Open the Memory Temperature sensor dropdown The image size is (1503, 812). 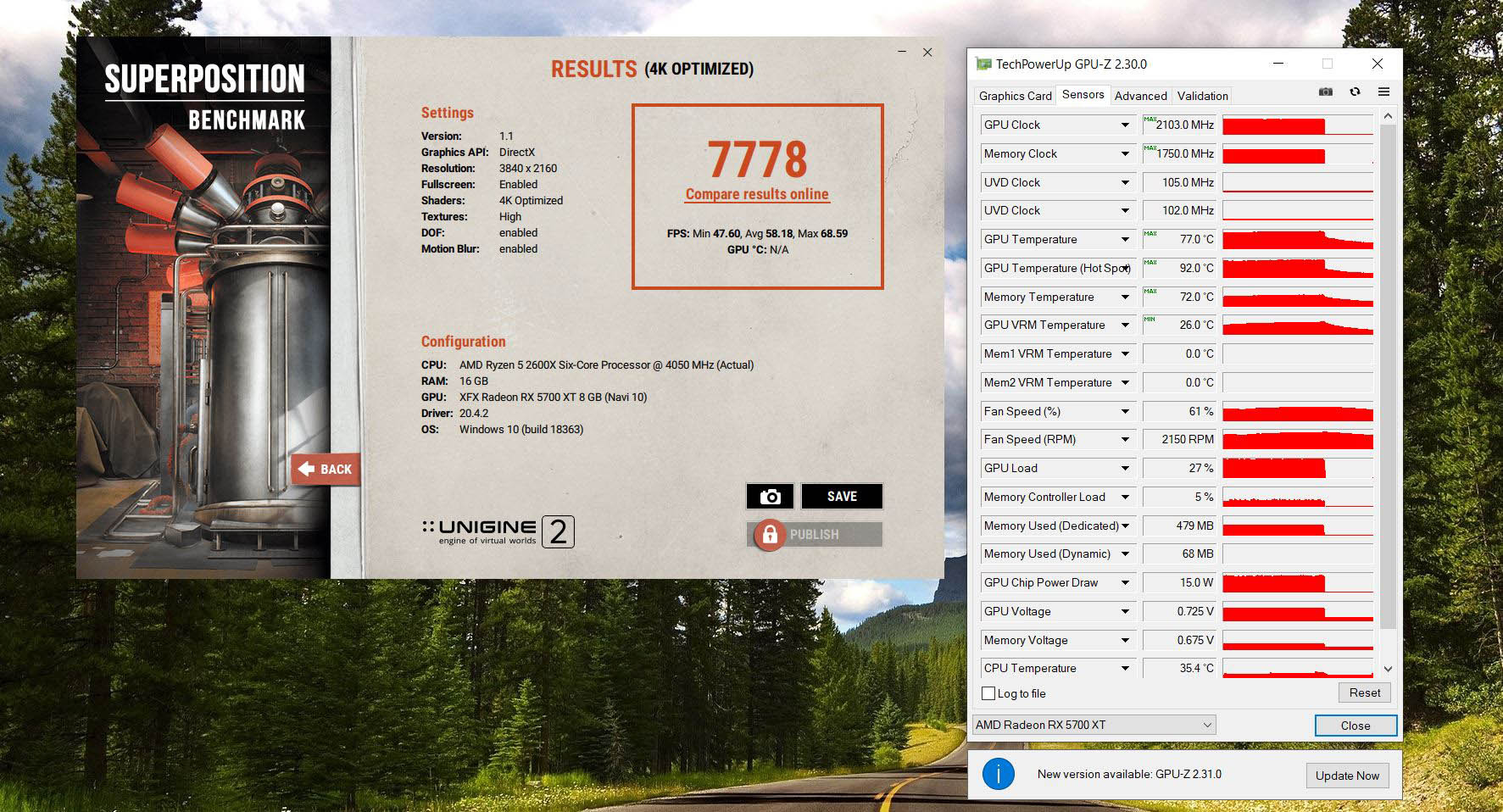[1125, 297]
